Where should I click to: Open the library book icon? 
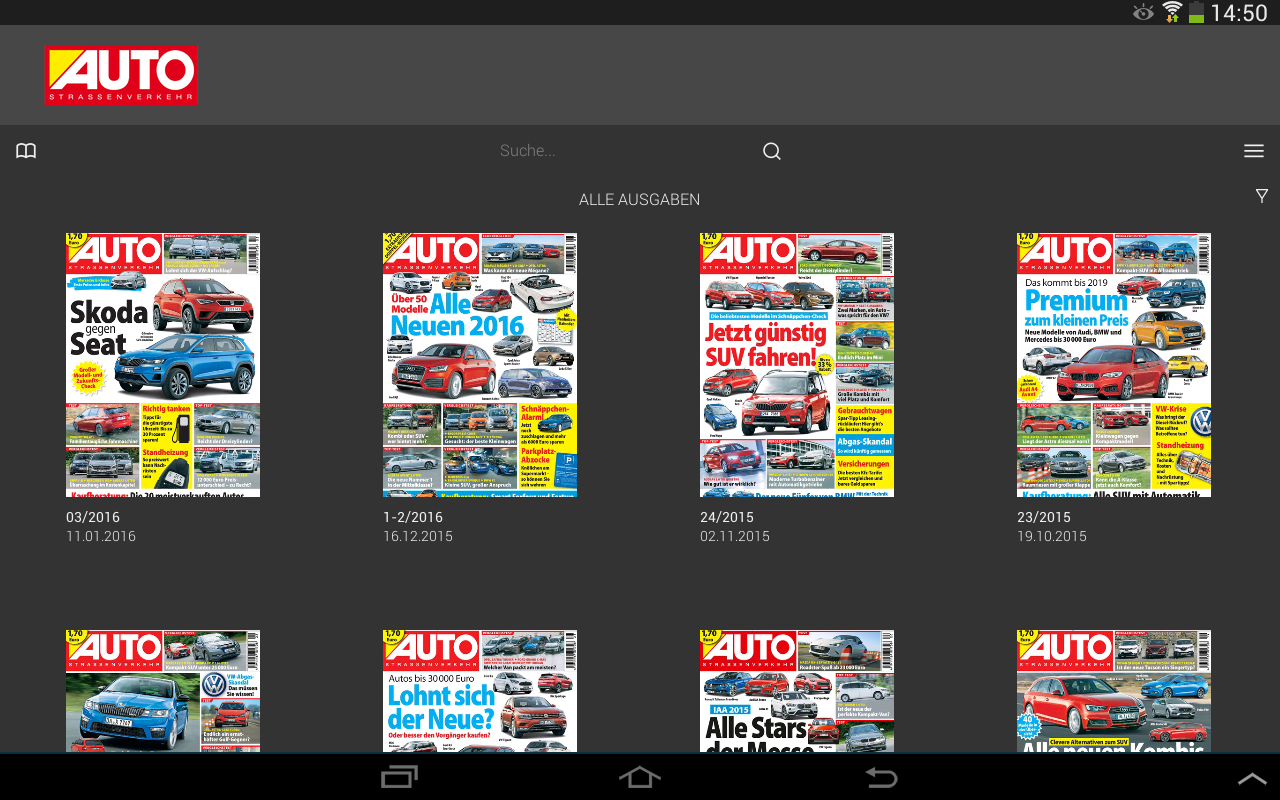26,151
